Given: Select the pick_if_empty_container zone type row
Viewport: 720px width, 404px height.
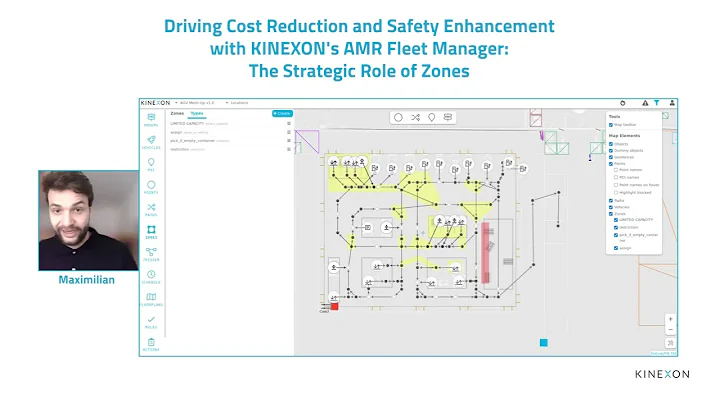Looking at the screenshot, I should pyautogui.click(x=230, y=140).
